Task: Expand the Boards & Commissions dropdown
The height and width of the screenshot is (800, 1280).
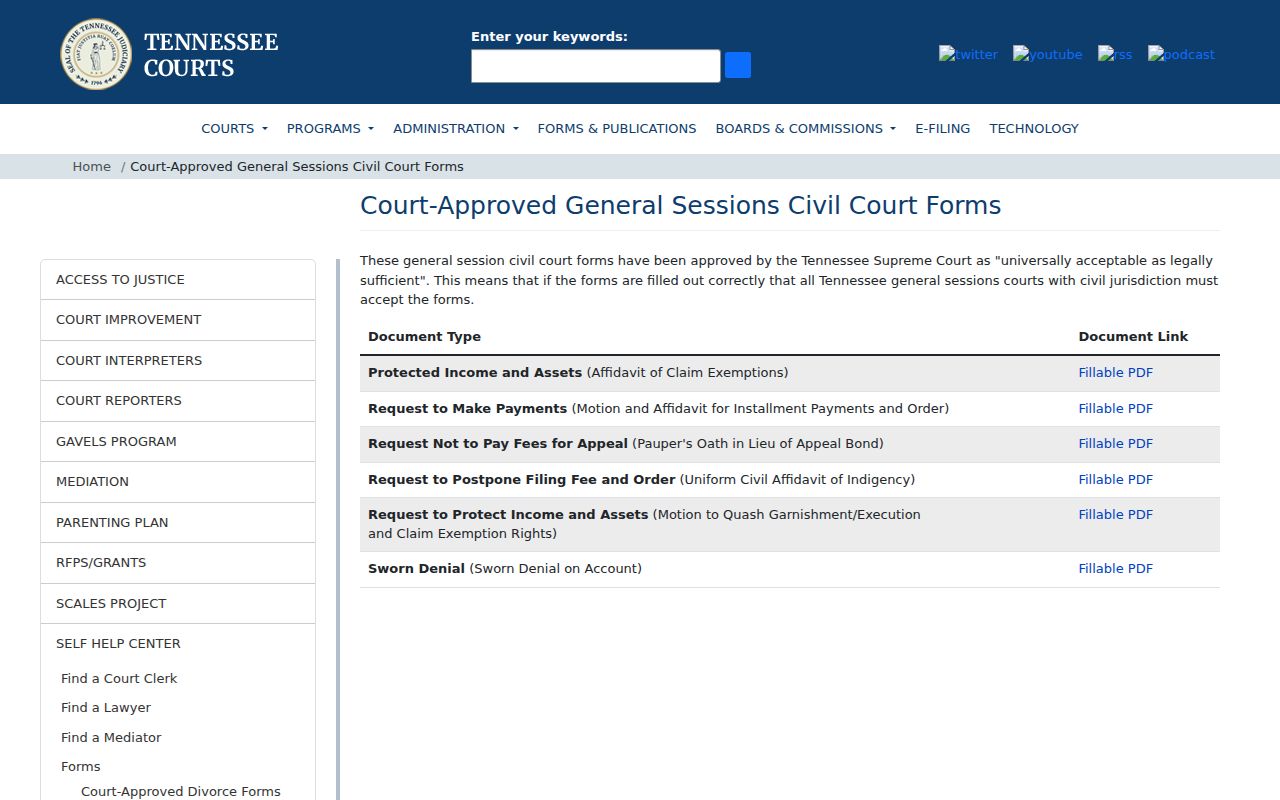Action: tap(805, 128)
